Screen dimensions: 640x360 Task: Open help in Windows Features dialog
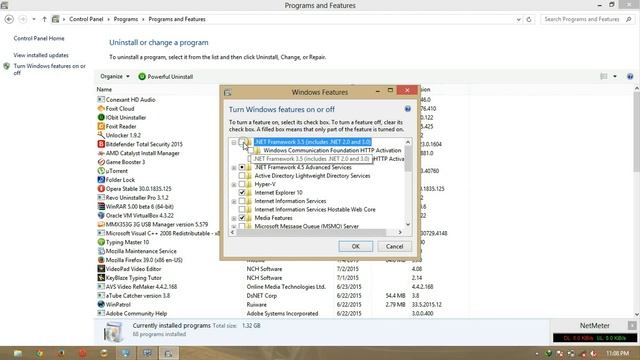pyautogui.click(x=407, y=109)
